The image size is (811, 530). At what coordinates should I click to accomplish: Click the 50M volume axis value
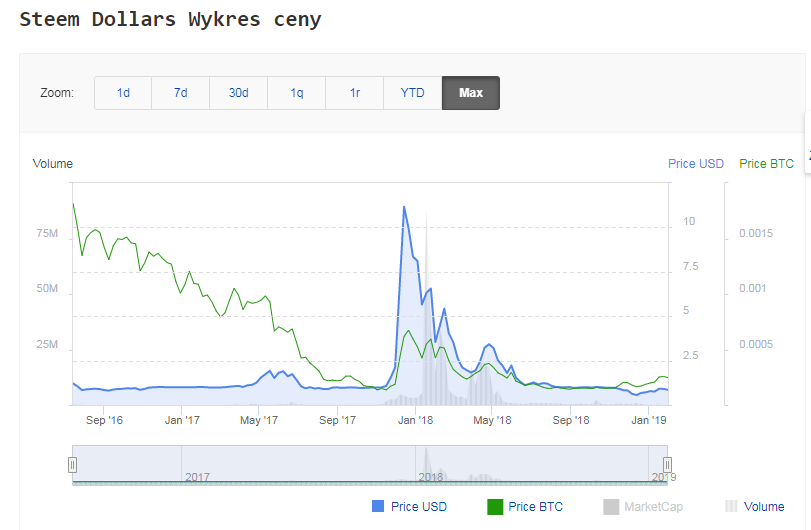click(x=47, y=289)
